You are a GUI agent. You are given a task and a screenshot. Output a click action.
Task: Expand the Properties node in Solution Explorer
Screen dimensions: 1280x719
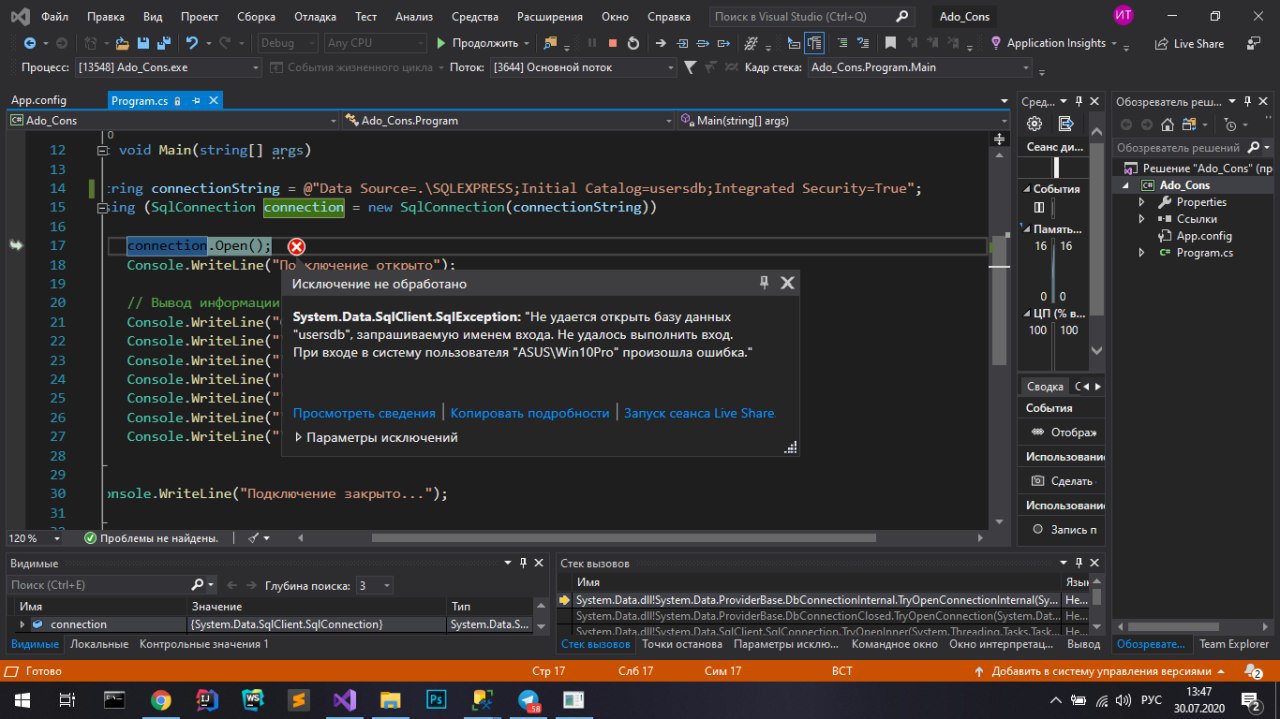click(x=1141, y=202)
